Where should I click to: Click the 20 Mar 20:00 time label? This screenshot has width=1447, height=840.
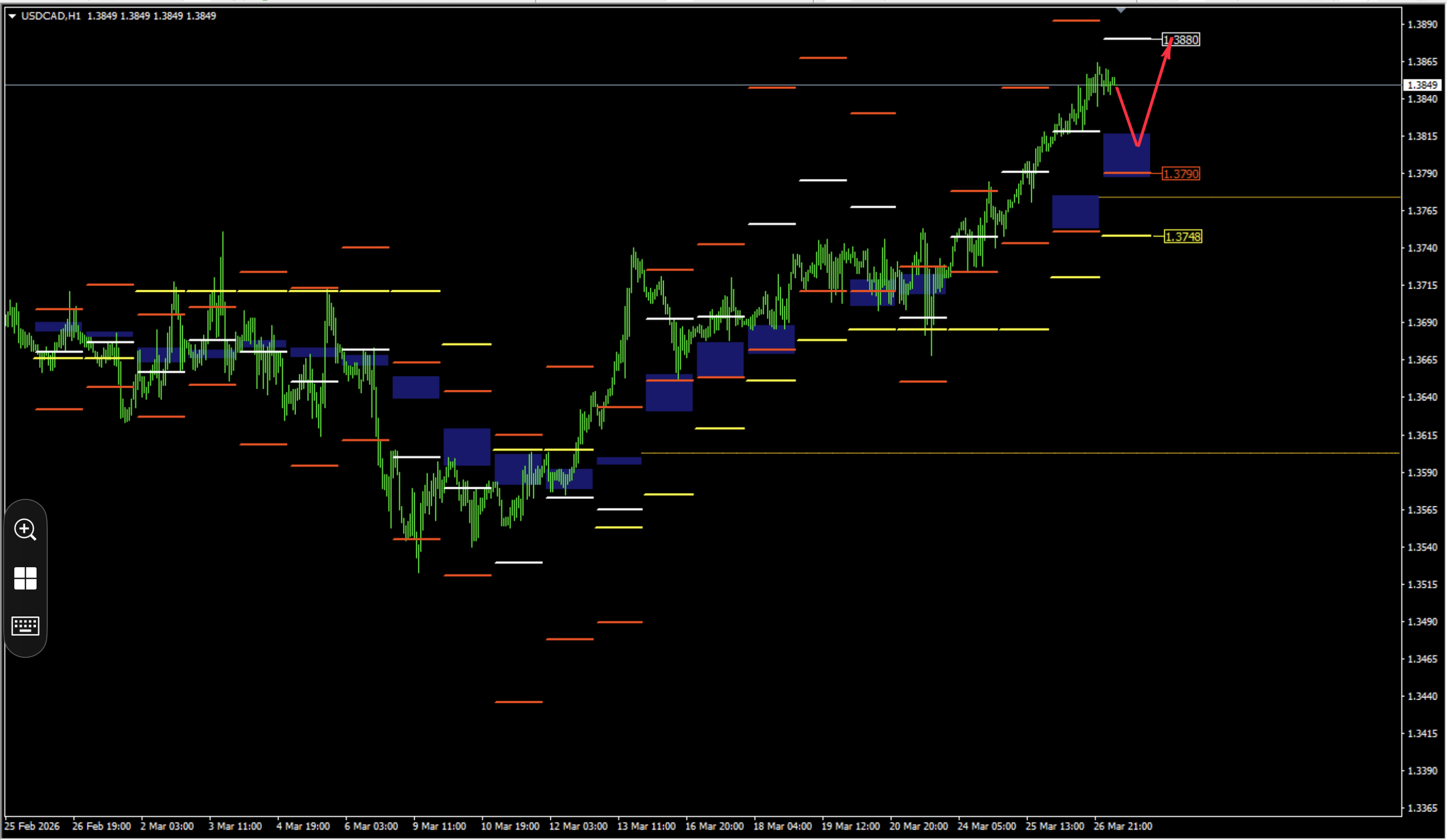tap(919, 826)
